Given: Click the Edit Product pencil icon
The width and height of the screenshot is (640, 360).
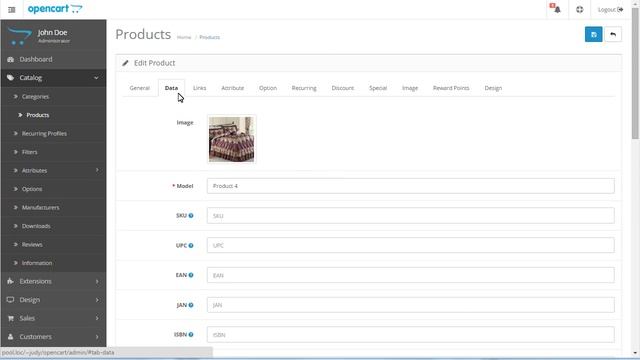Looking at the screenshot, I should pyautogui.click(x=125, y=63).
